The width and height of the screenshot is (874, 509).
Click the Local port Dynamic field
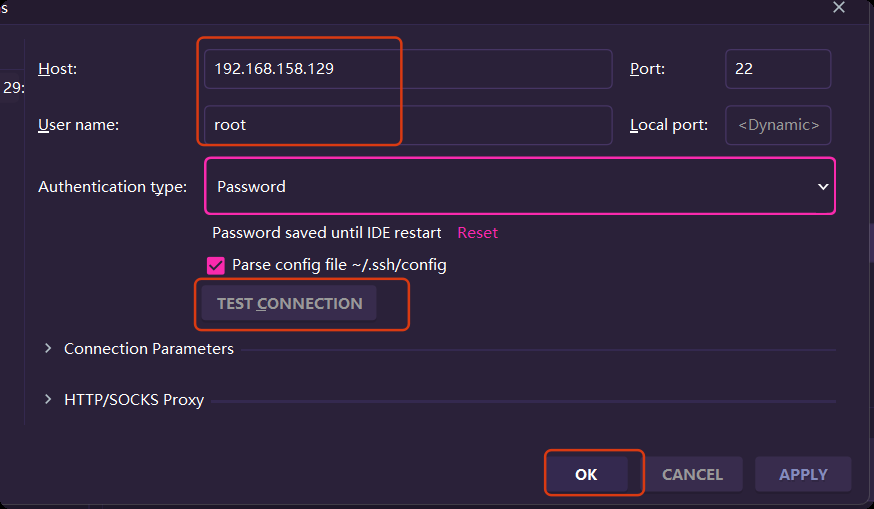click(778, 125)
